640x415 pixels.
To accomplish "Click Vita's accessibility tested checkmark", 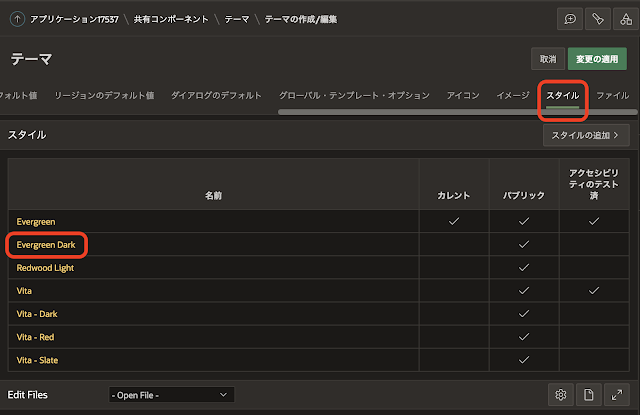I will point(594,291).
